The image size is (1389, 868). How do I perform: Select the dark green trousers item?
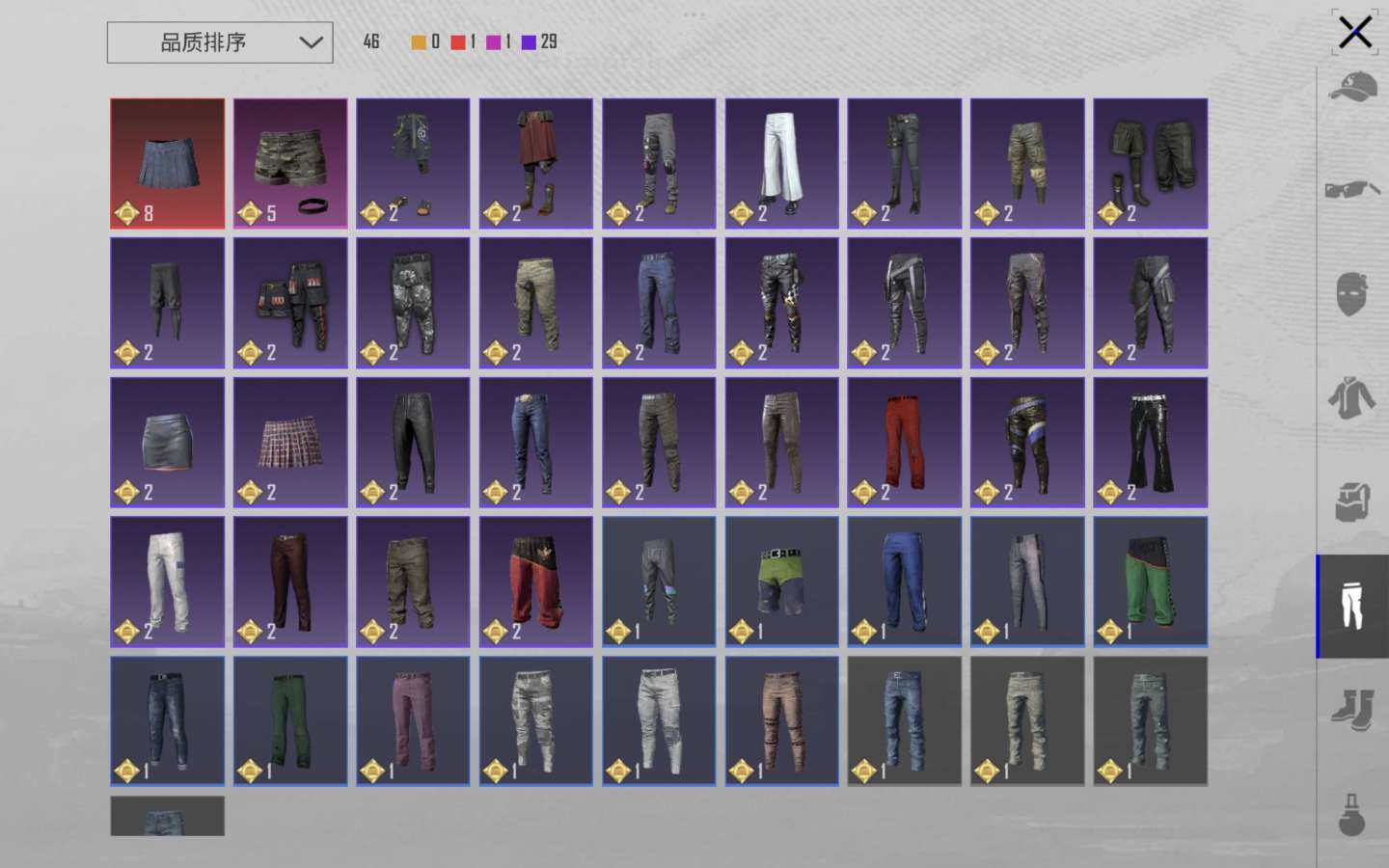click(x=290, y=721)
